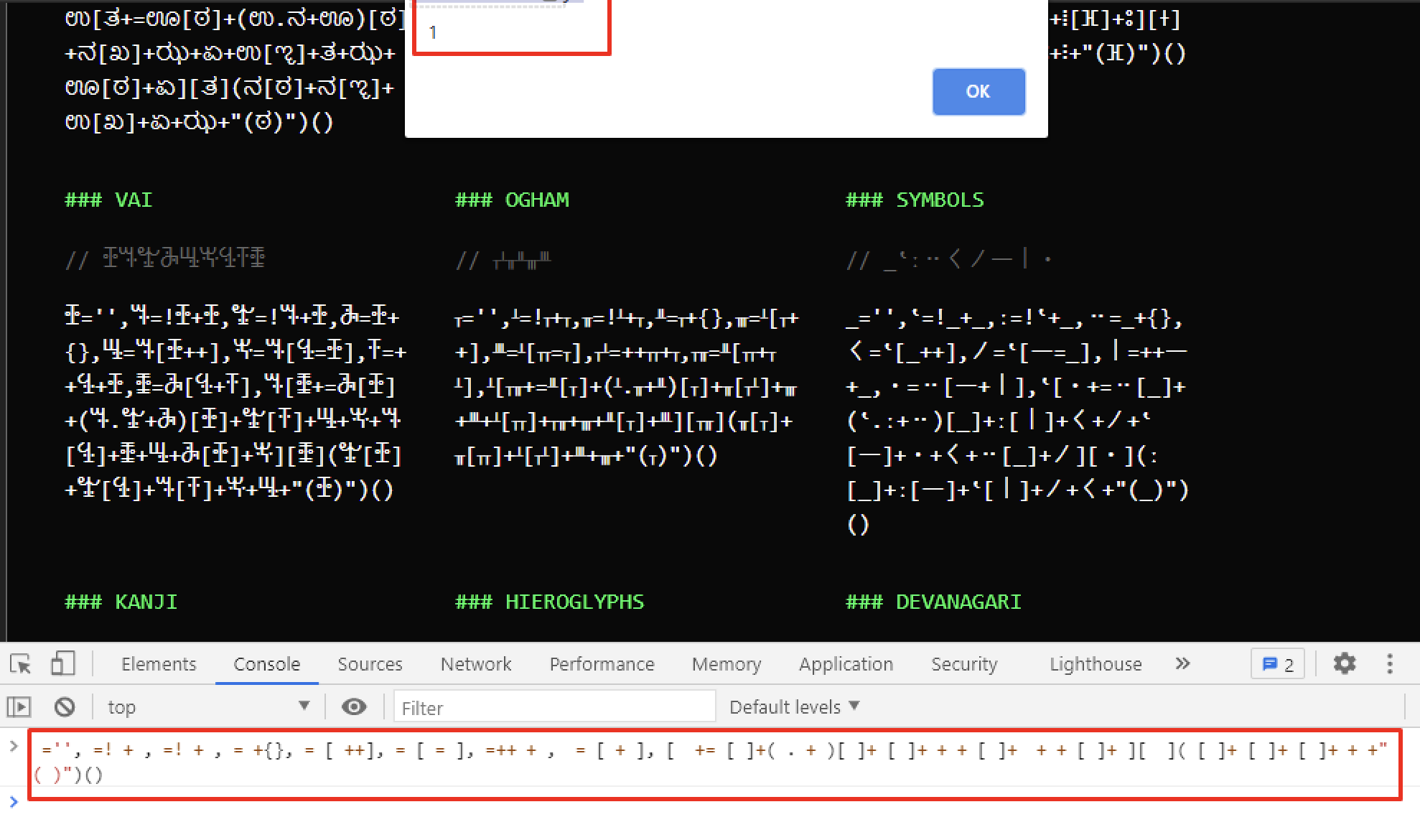Open the Sources tab
1420x840 pixels.
tap(370, 664)
